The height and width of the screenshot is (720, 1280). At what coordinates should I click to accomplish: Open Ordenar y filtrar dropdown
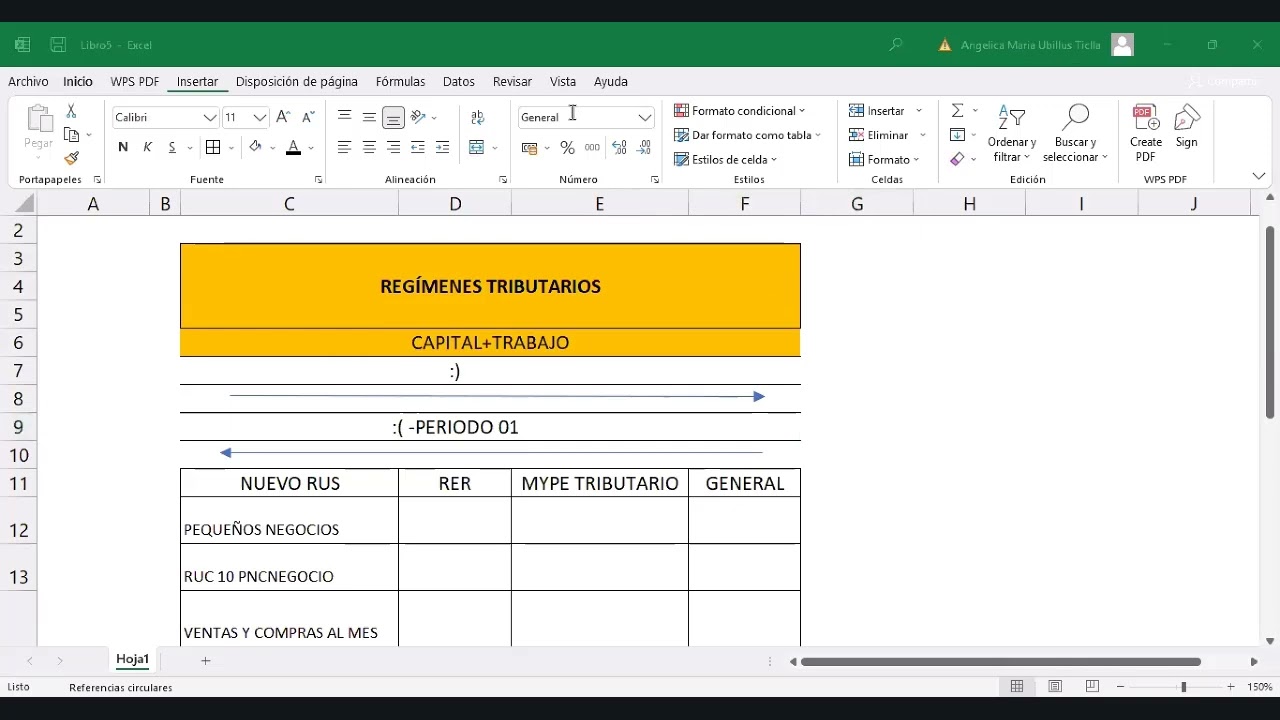[1012, 133]
